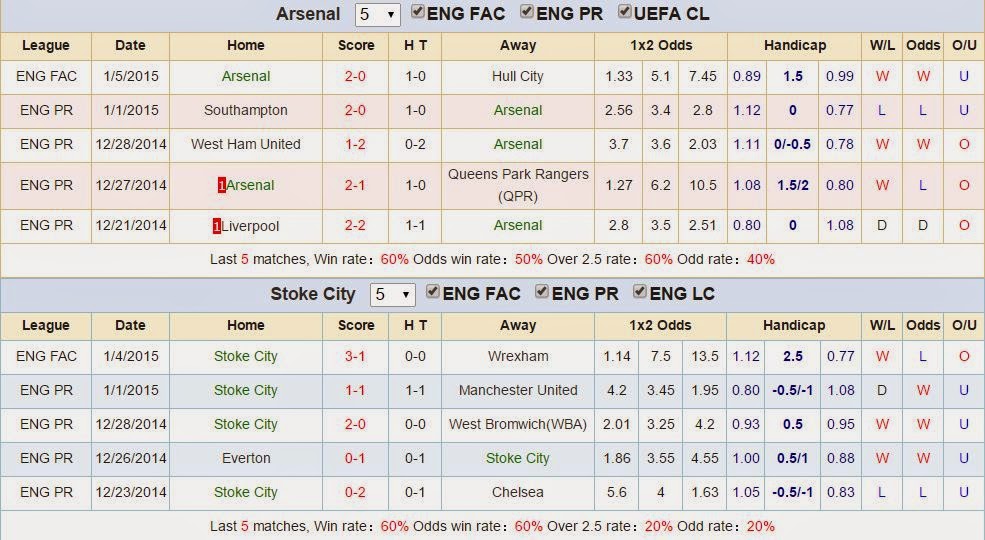The height and width of the screenshot is (540, 985).
Task: Click Handicap column header in Arsenal table
Action: point(795,46)
